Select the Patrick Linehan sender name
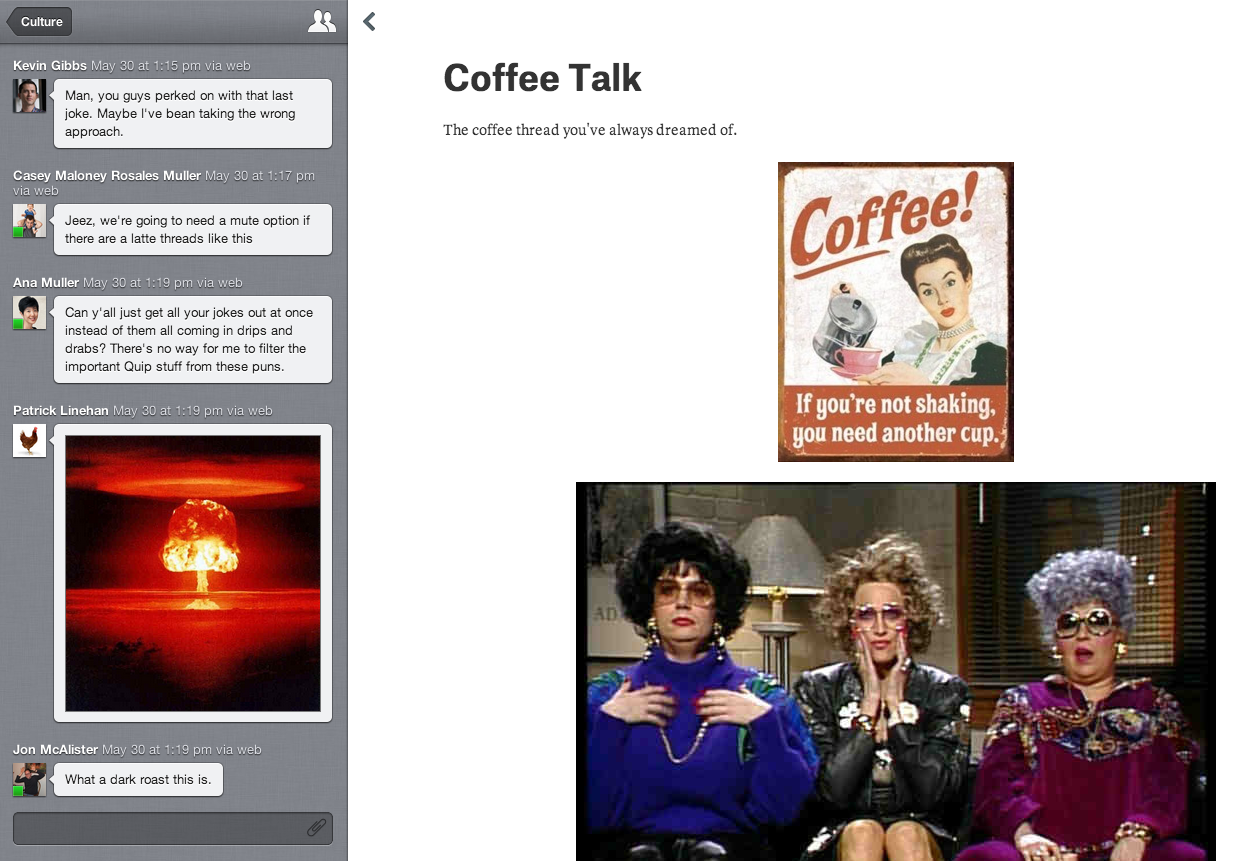1247x861 pixels. [61, 411]
